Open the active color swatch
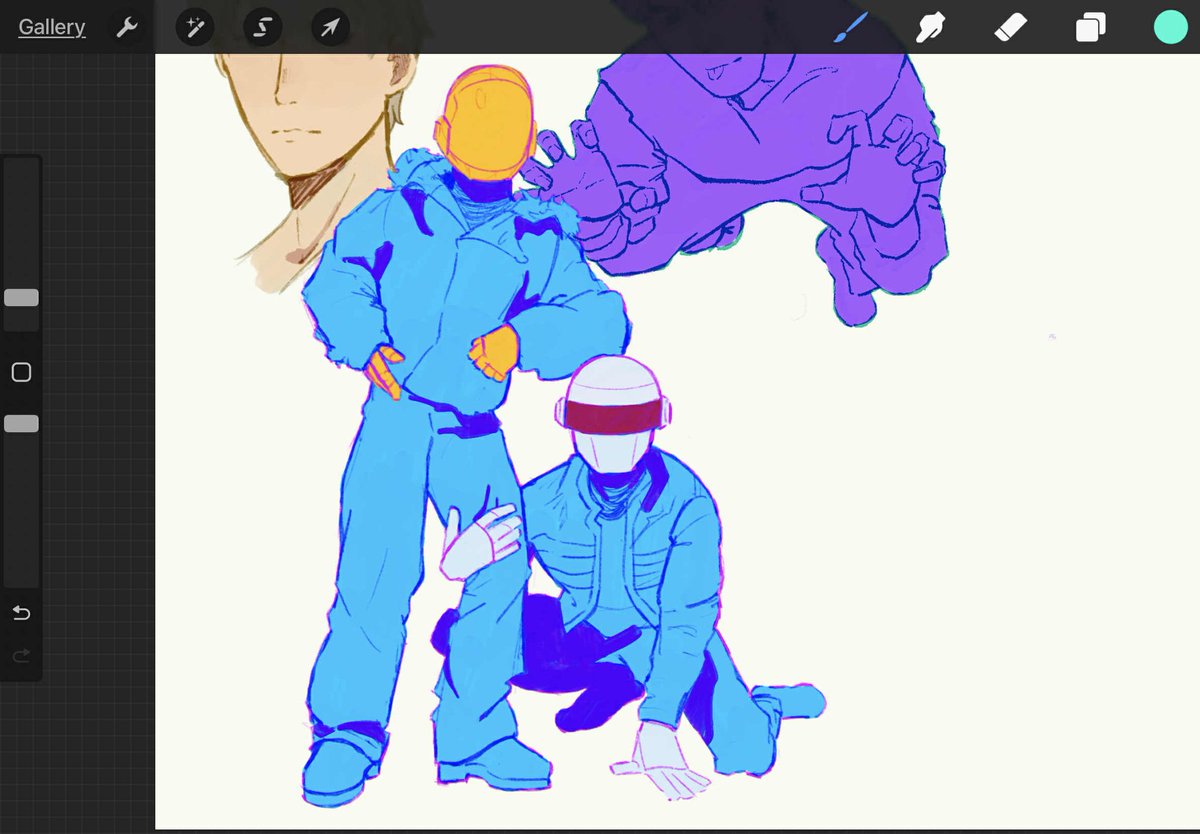The height and width of the screenshot is (834, 1200). point(1170,27)
